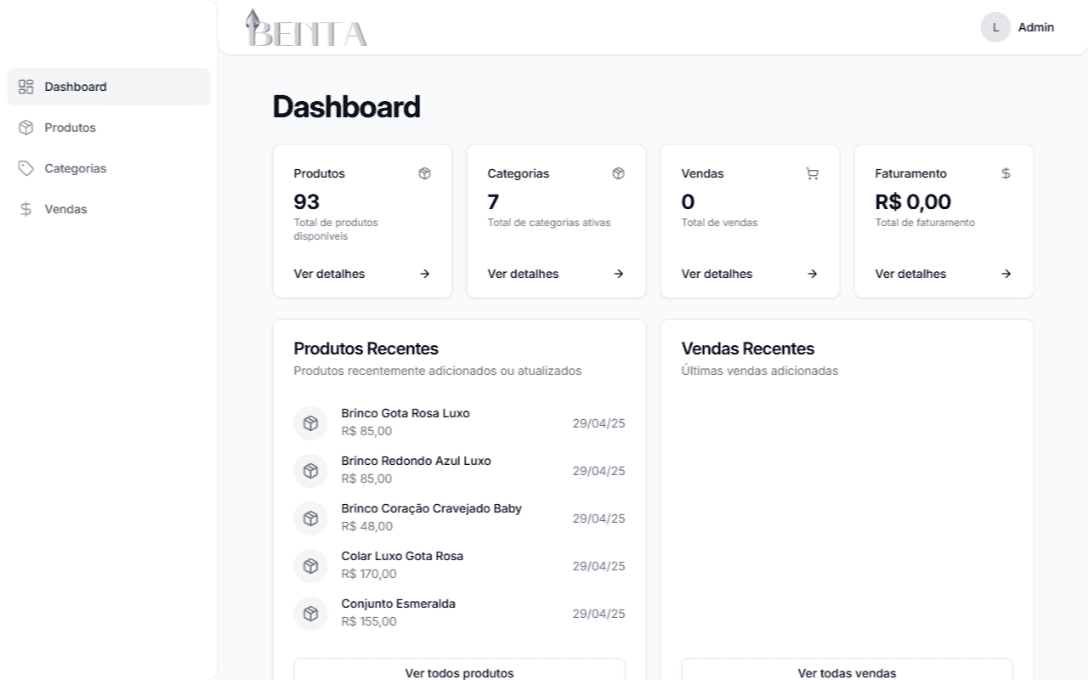The height and width of the screenshot is (680, 1088).
Task: Select Vendas in the sidebar menu
Action: (x=65, y=209)
